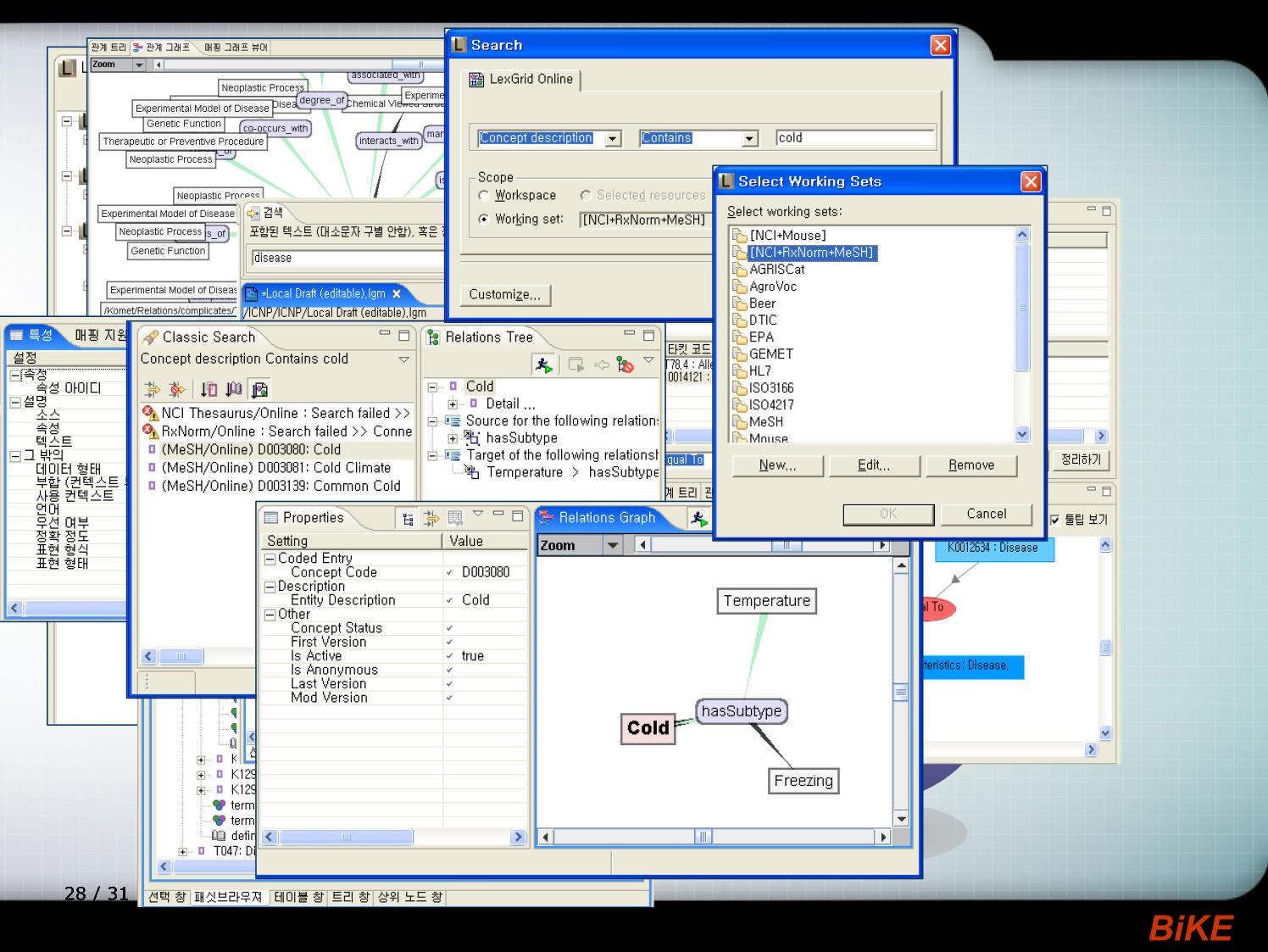
Task: Click AGRISCat folder icon in working sets list
Action: click(x=740, y=270)
